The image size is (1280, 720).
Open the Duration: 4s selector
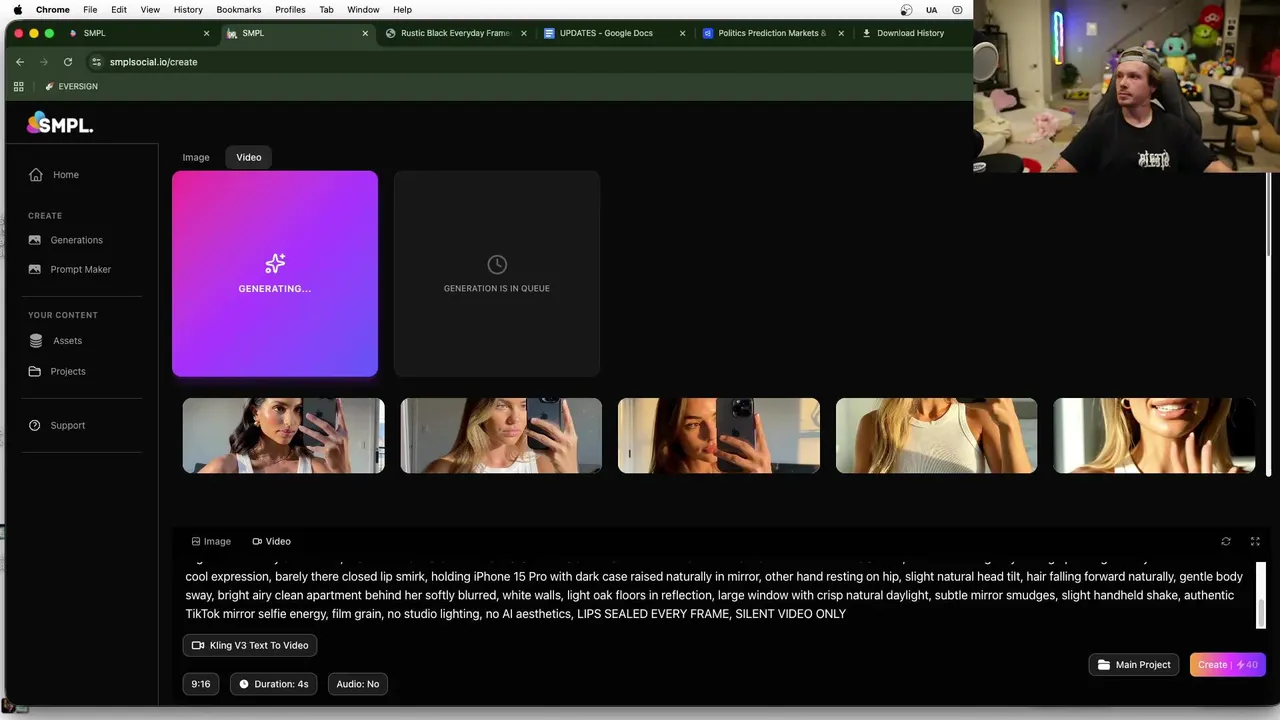274,684
